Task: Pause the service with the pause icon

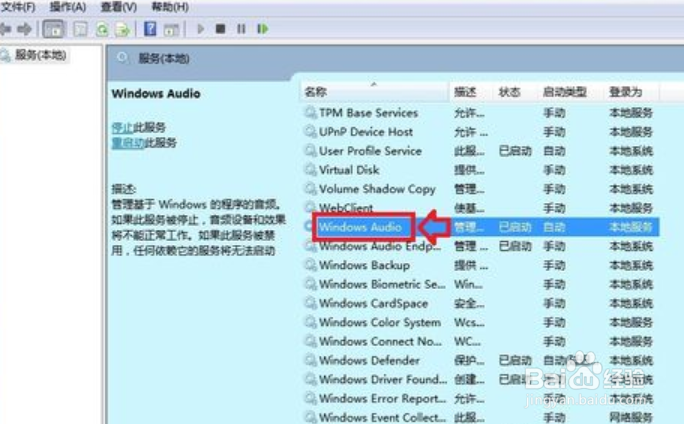Action: point(241,29)
